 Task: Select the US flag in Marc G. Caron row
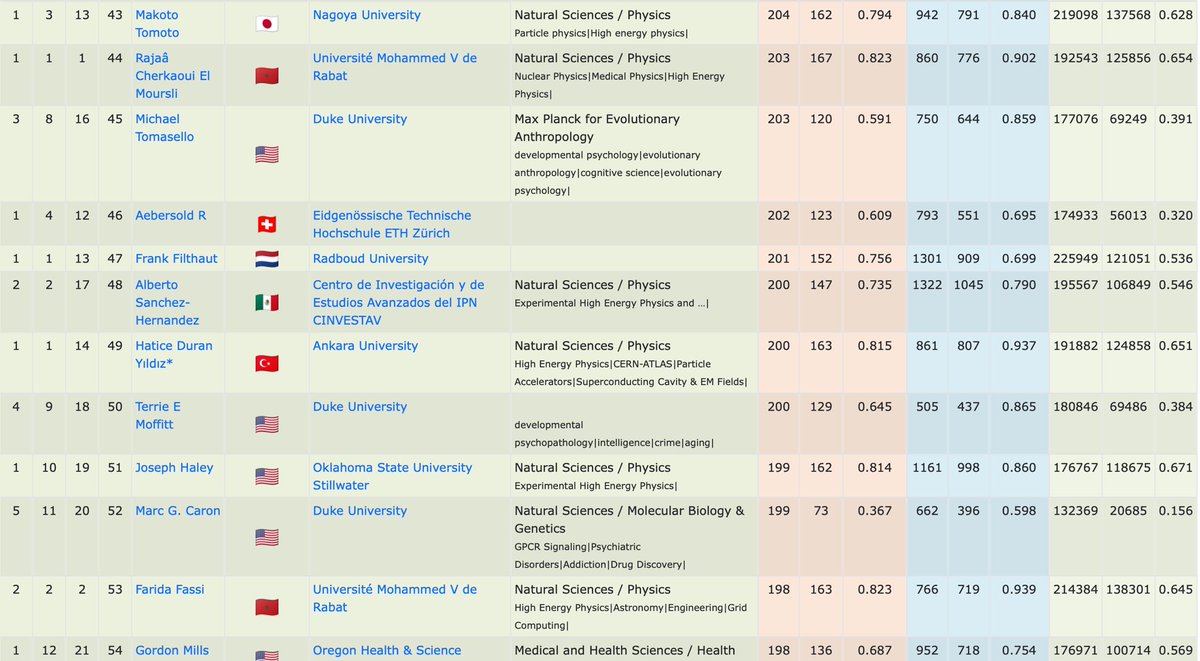click(266, 537)
